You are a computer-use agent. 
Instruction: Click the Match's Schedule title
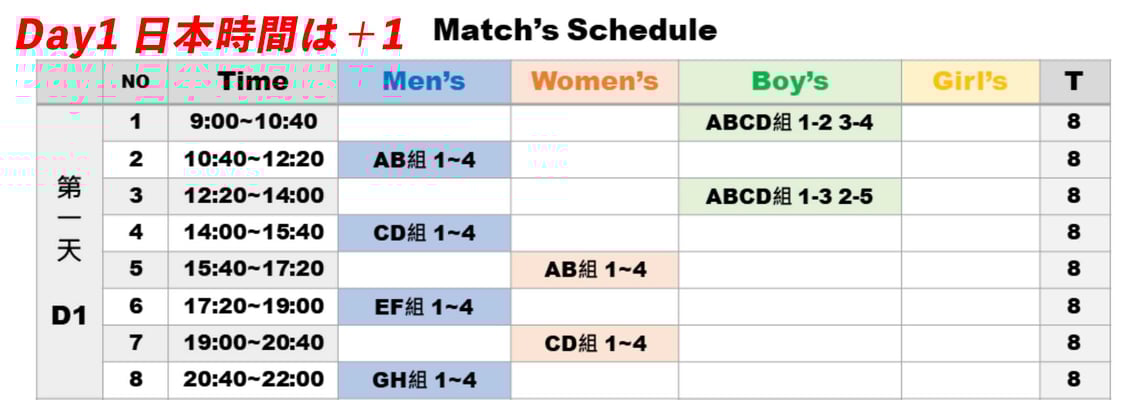coord(574,31)
